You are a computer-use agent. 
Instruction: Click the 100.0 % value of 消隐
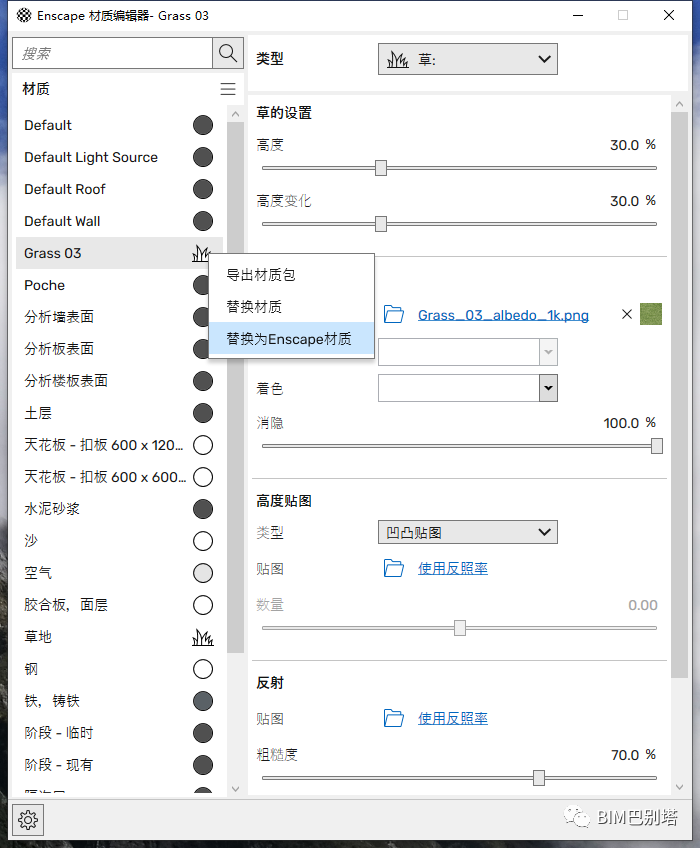pyautogui.click(x=630, y=423)
